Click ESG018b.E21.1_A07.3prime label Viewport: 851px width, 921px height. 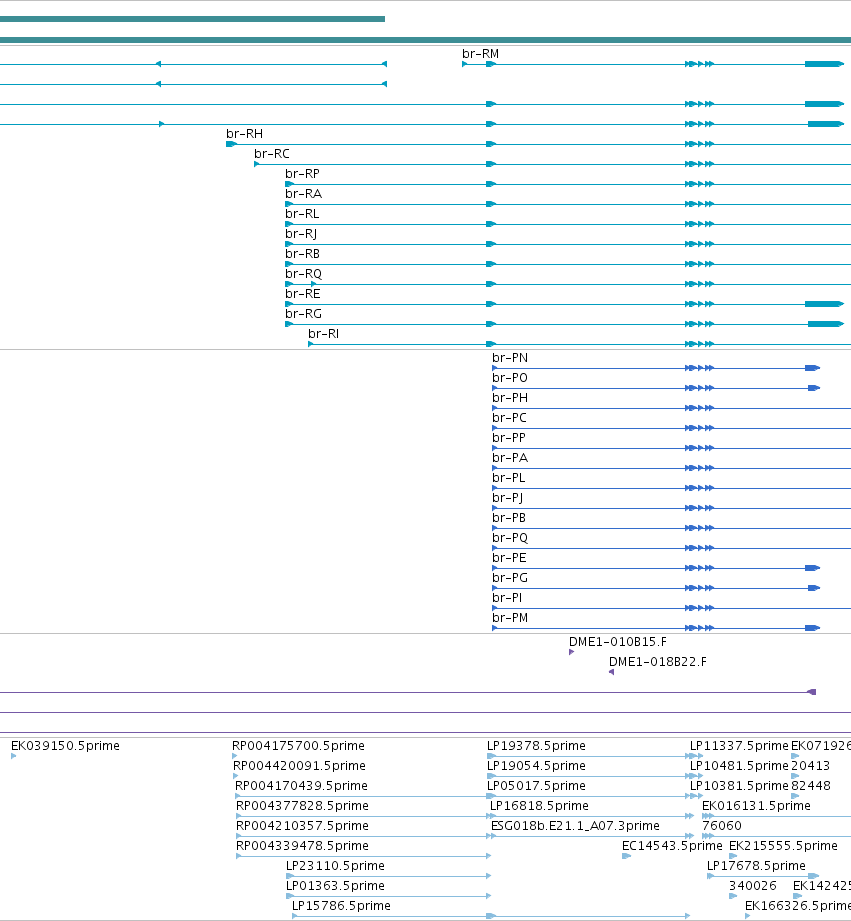pos(575,825)
